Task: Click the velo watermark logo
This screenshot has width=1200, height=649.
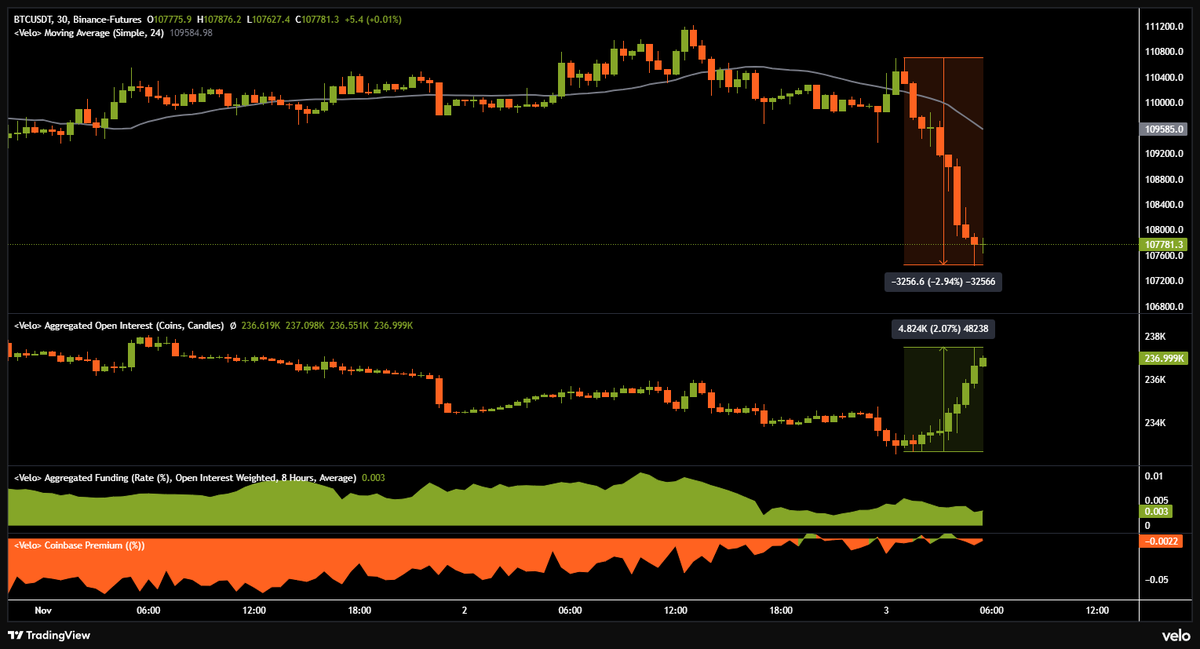Action: coord(1175,634)
